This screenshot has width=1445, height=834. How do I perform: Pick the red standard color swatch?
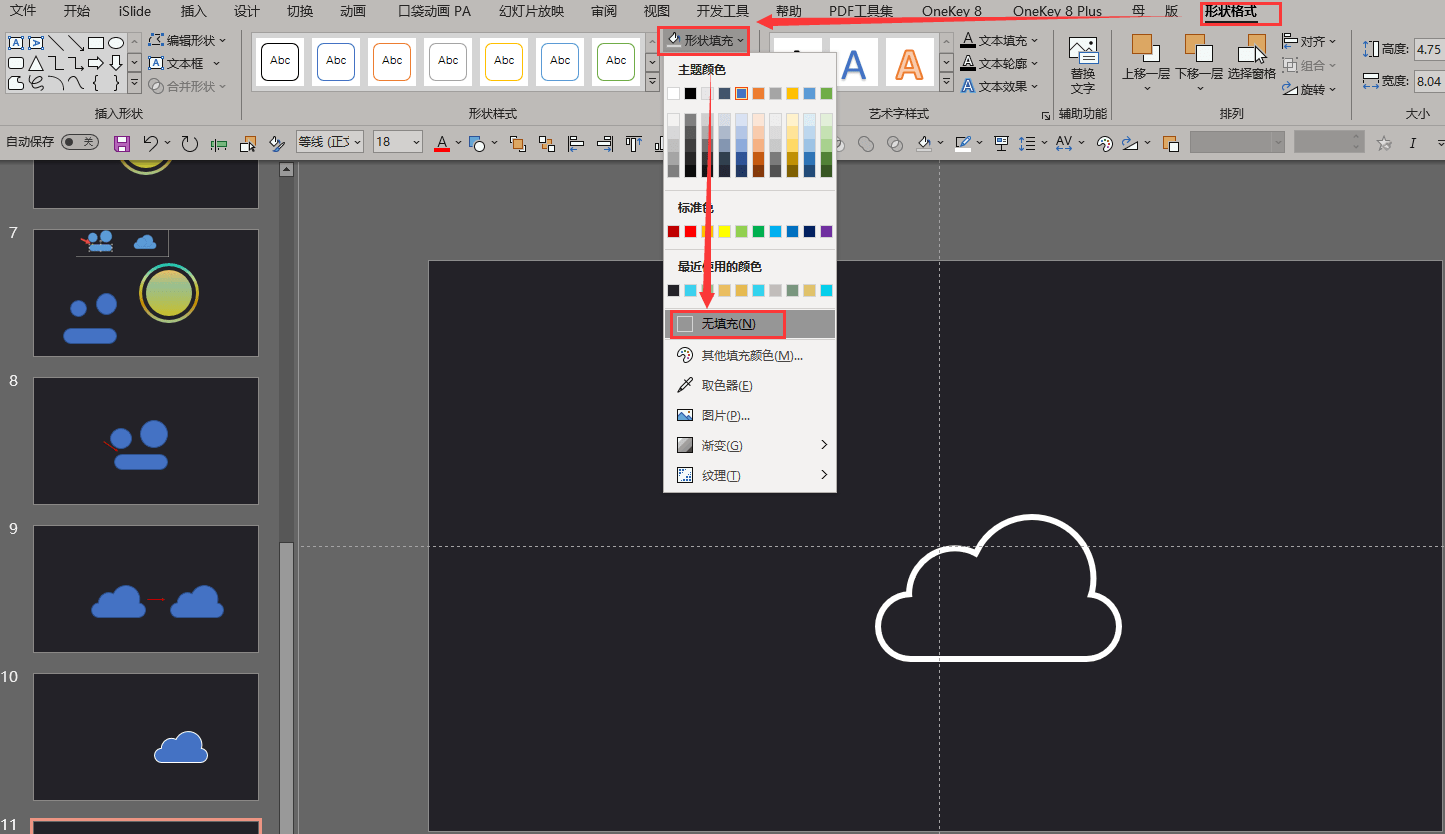tap(690, 231)
